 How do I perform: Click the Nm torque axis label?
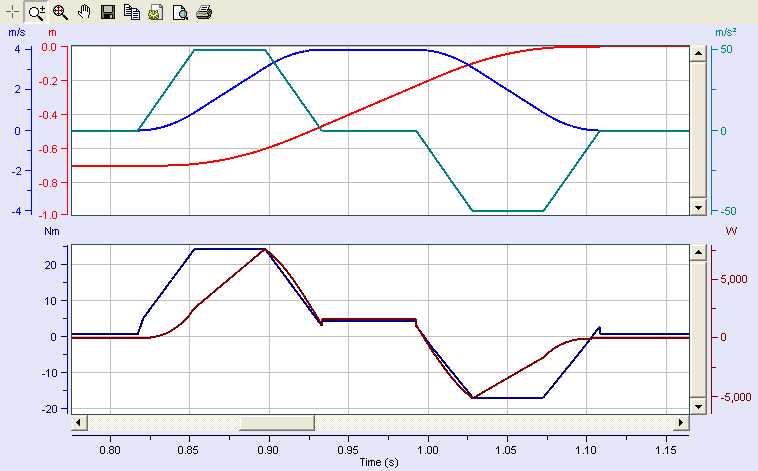pyautogui.click(x=52, y=230)
